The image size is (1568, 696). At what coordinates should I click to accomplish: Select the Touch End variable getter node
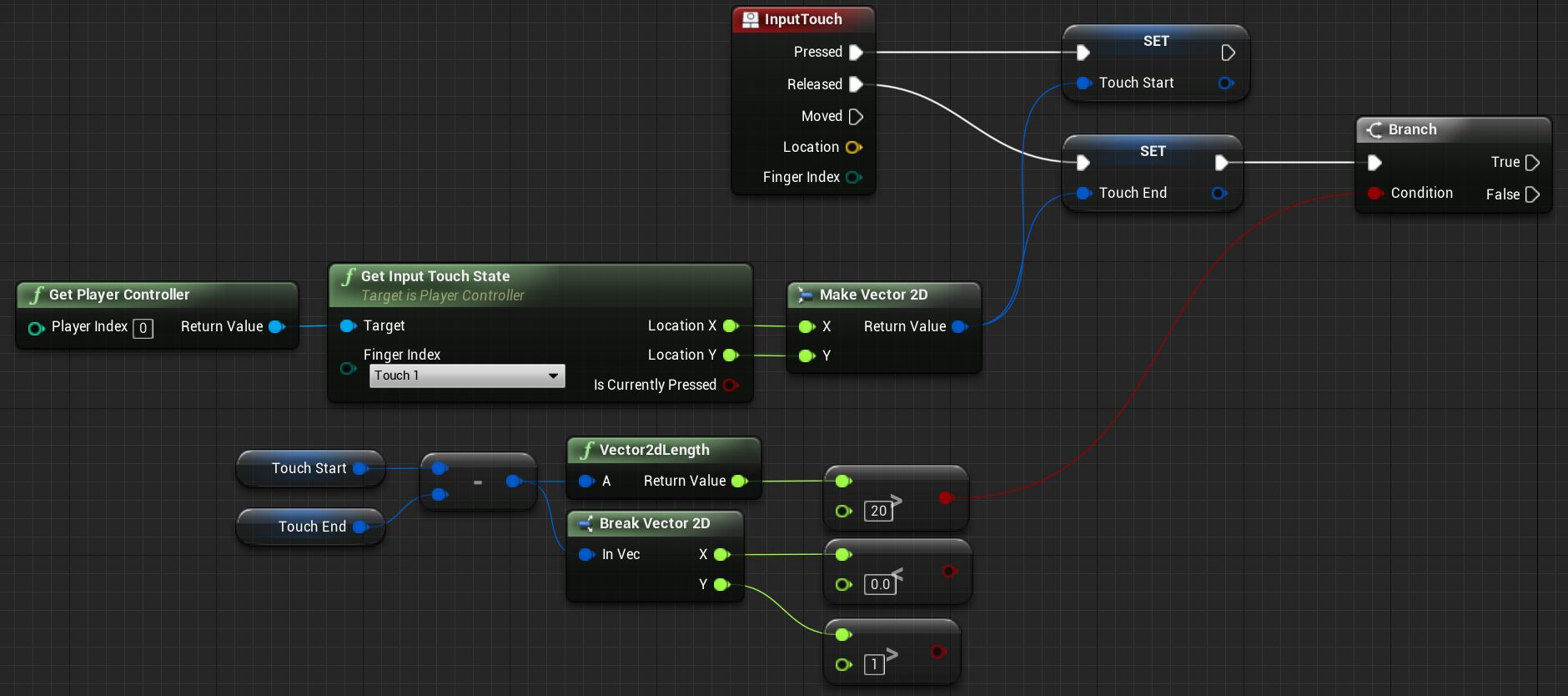[x=311, y=527]
